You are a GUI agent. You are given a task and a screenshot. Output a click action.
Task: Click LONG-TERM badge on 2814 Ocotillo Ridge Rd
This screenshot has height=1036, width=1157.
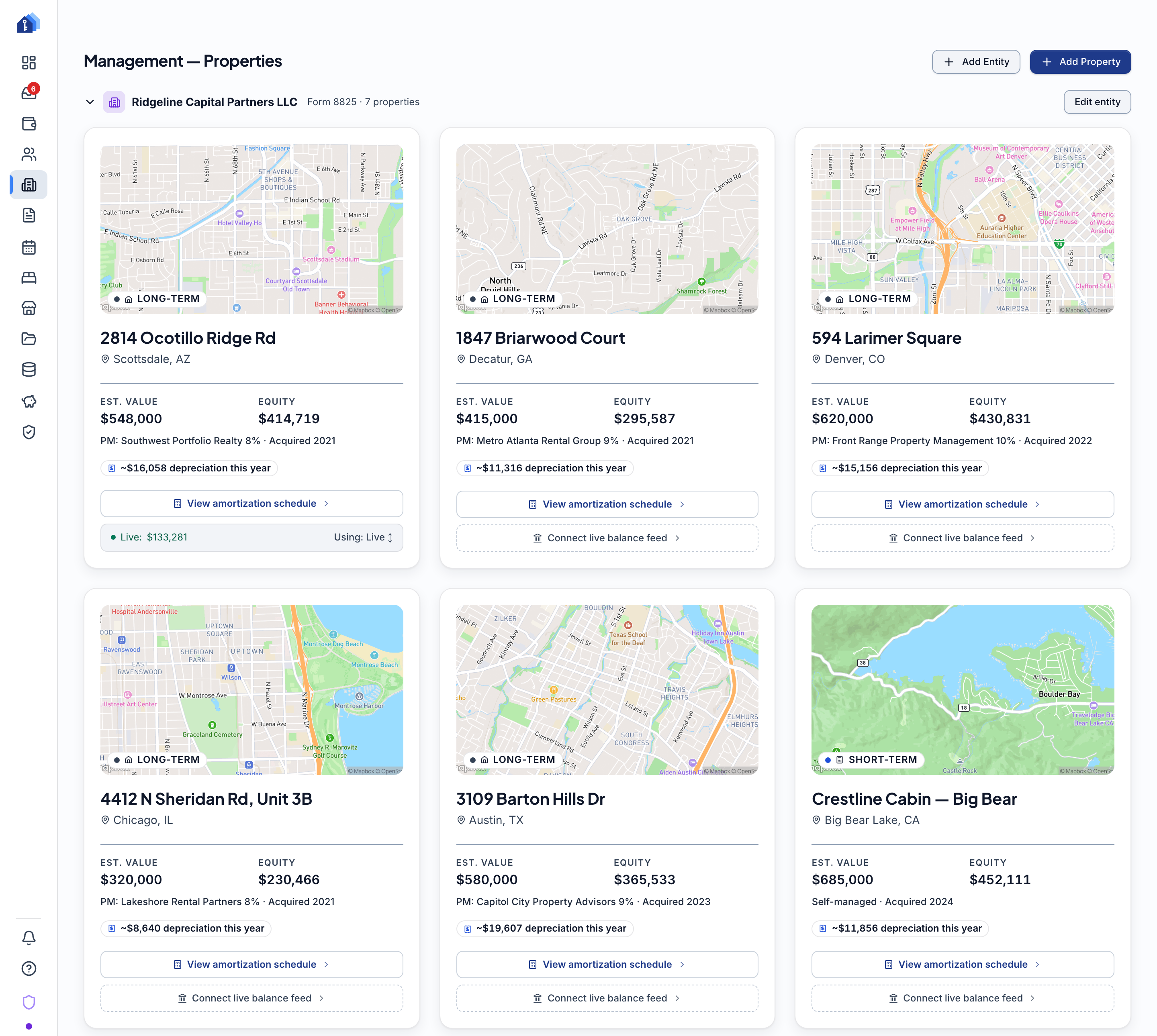coord(157,299)
